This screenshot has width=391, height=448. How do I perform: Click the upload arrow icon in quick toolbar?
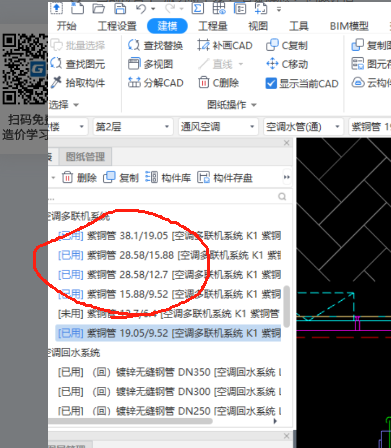pos(57,8)
